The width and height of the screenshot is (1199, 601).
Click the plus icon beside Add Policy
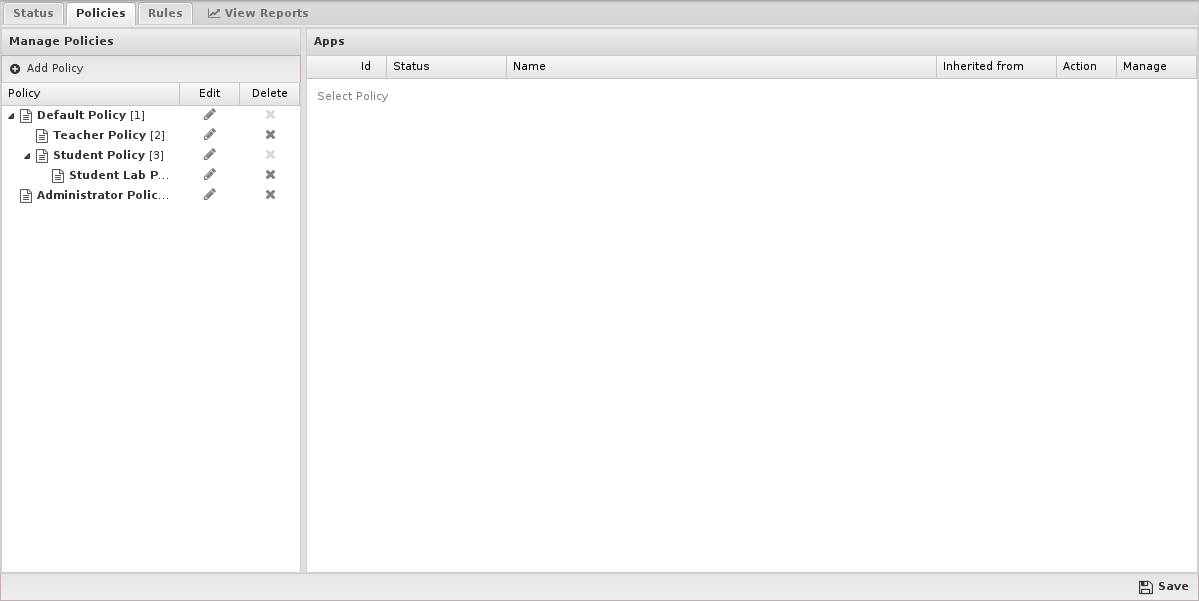(15, 69)
